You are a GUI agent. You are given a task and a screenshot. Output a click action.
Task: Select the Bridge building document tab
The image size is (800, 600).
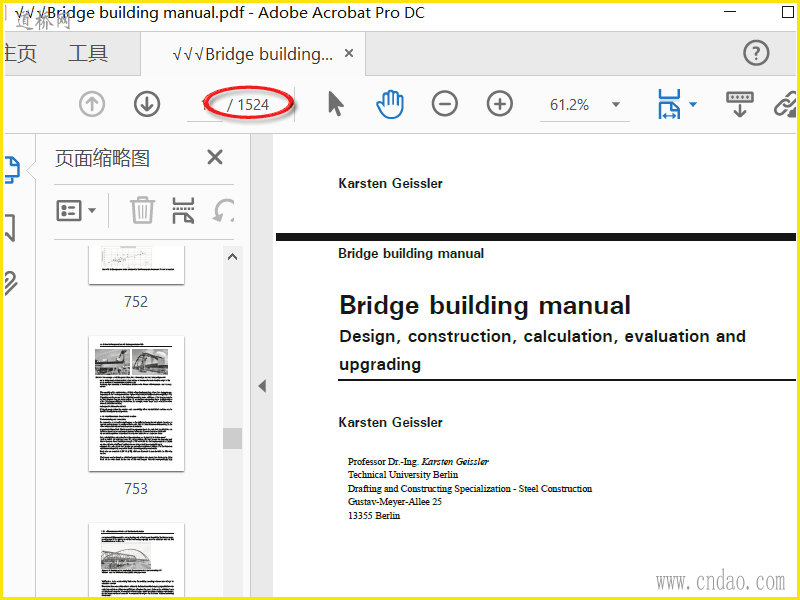click(x=253, y=54)
